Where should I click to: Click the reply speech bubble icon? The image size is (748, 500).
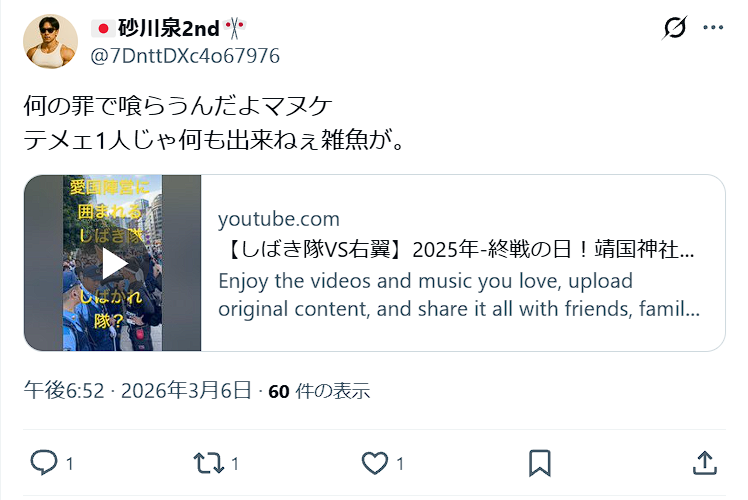[44, 462]
